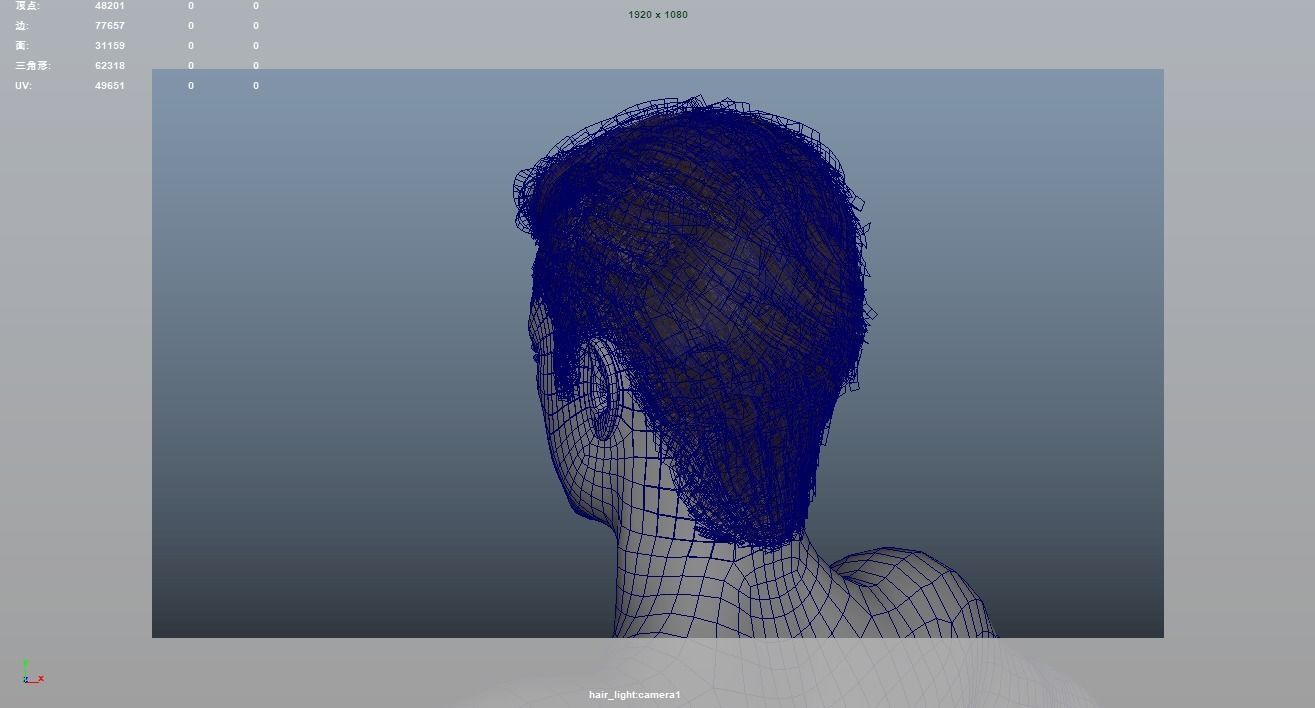Select the edge count value 77657

(x=110, y=26)
